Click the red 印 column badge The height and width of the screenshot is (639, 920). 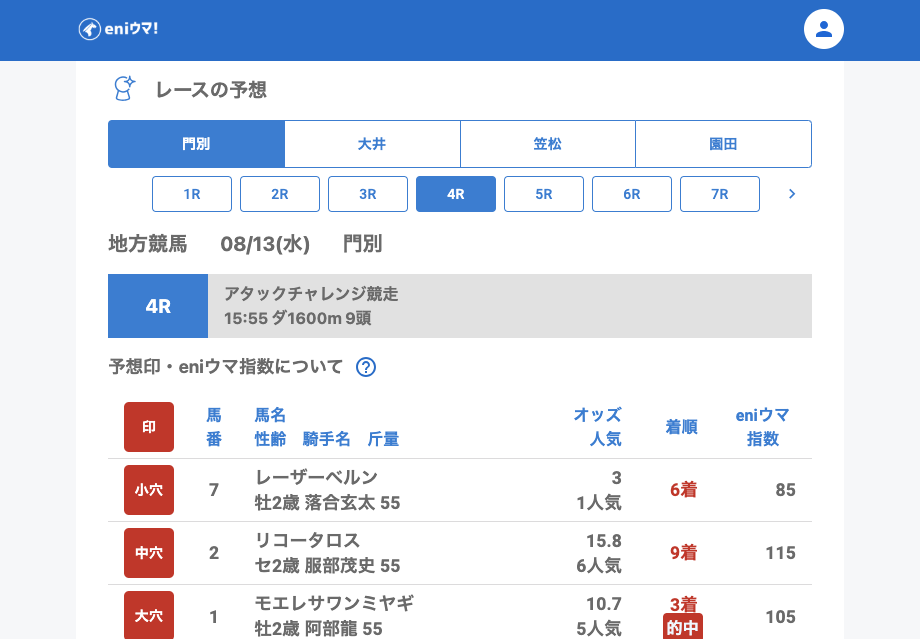(149, 427)
